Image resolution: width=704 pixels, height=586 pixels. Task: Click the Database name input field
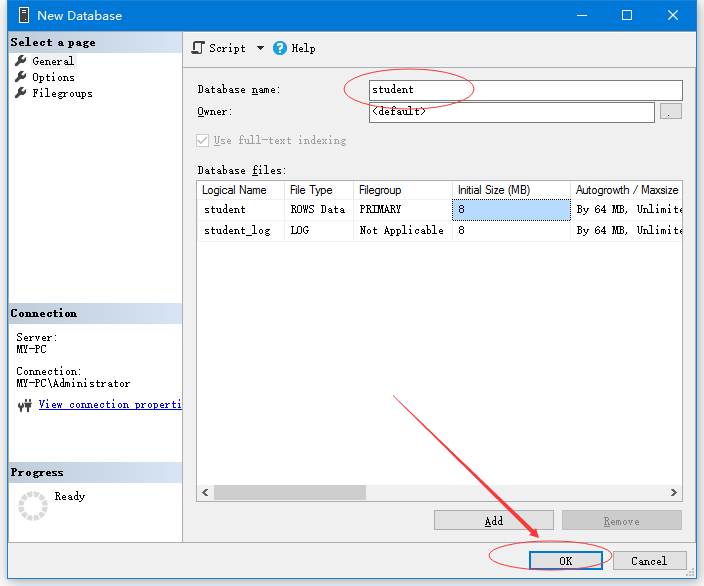(525, 90)
